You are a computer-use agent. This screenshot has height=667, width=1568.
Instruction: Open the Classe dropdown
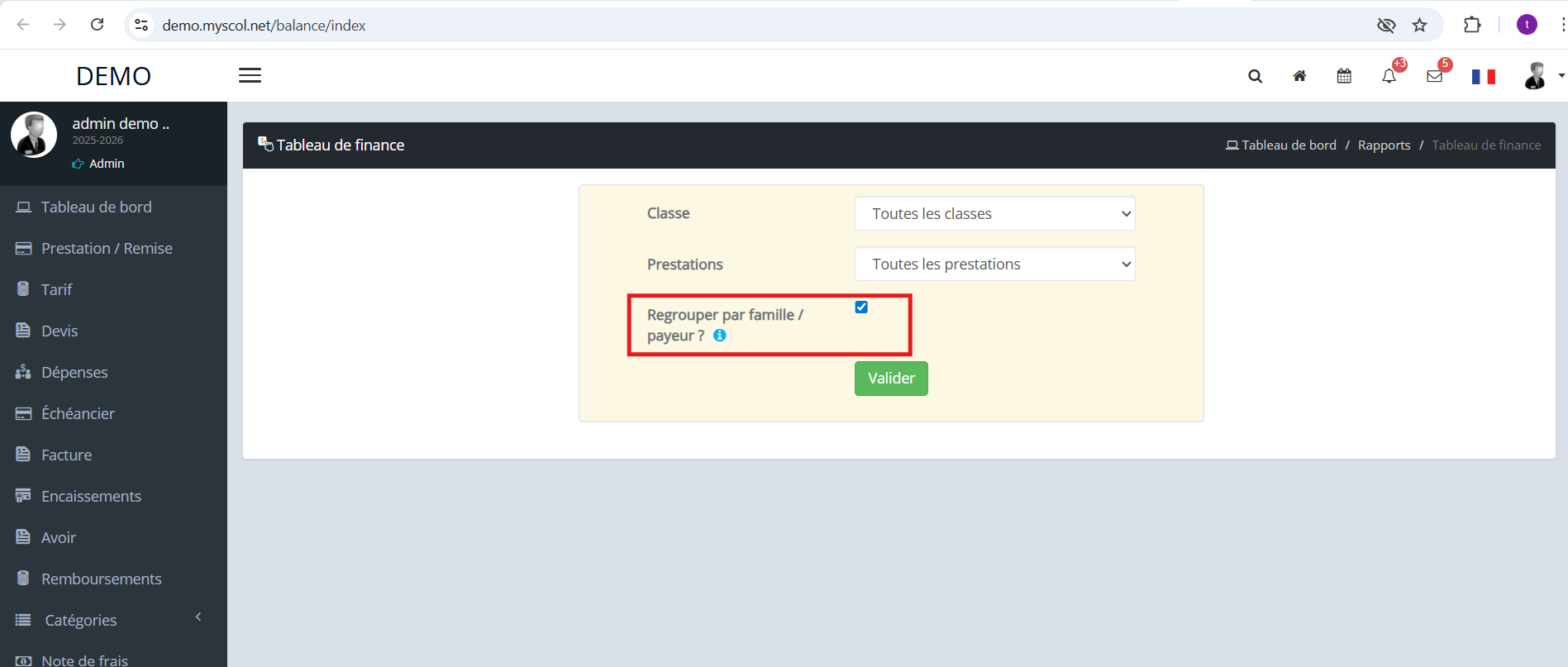(x=994, y=214)
